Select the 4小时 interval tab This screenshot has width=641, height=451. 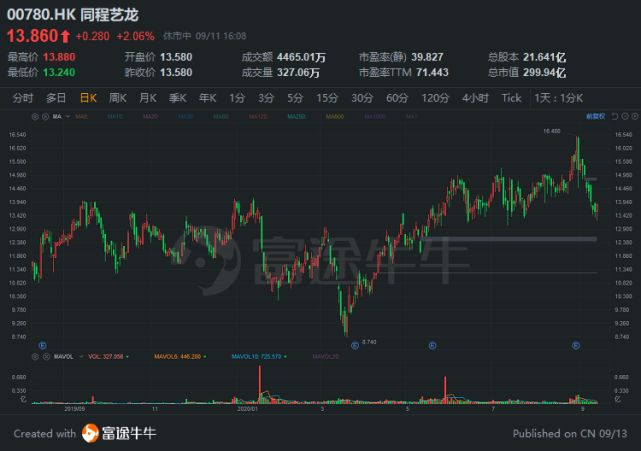click(x=475, y=98)
